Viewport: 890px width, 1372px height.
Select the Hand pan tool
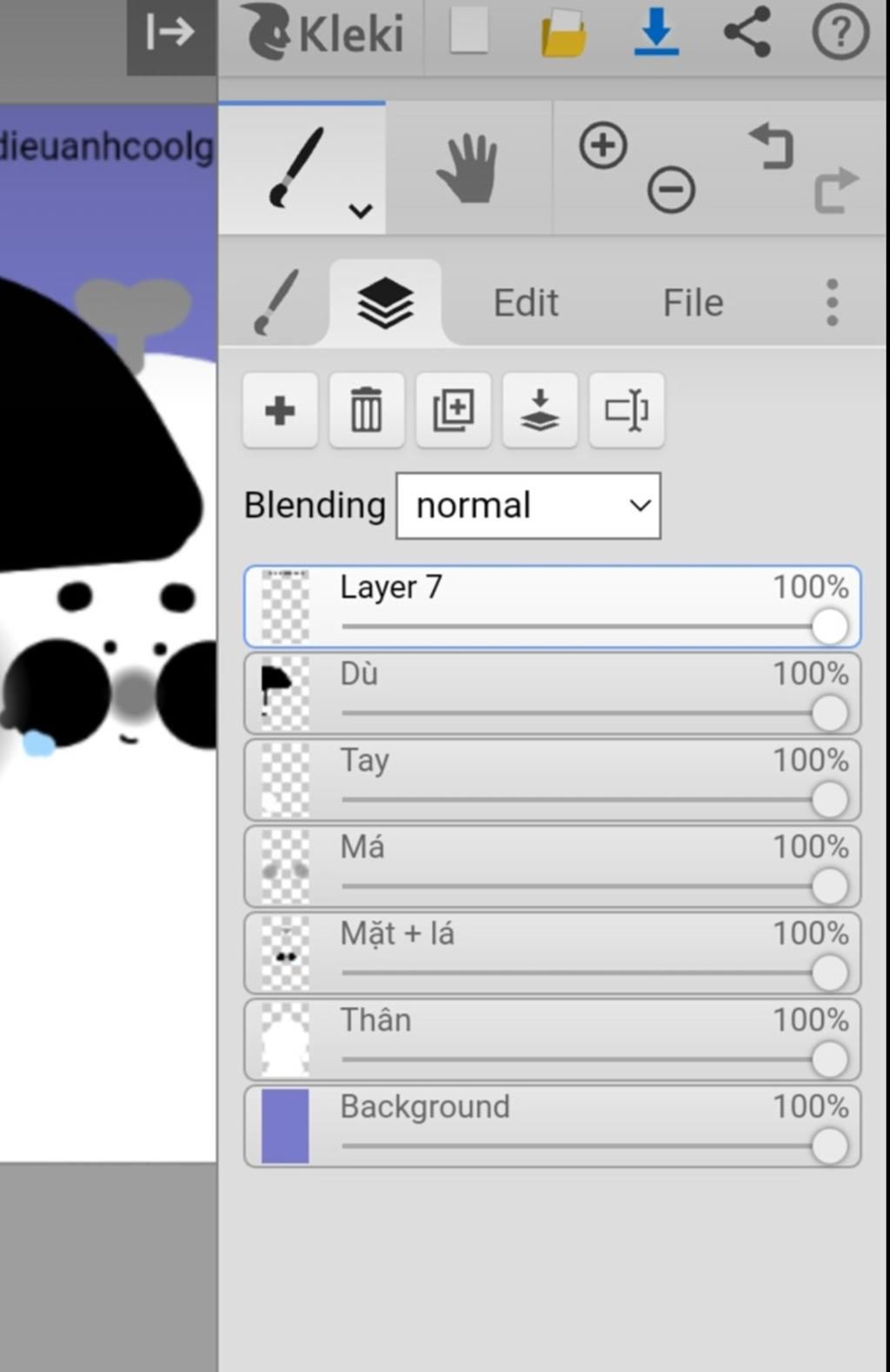[x=468, y=169]
